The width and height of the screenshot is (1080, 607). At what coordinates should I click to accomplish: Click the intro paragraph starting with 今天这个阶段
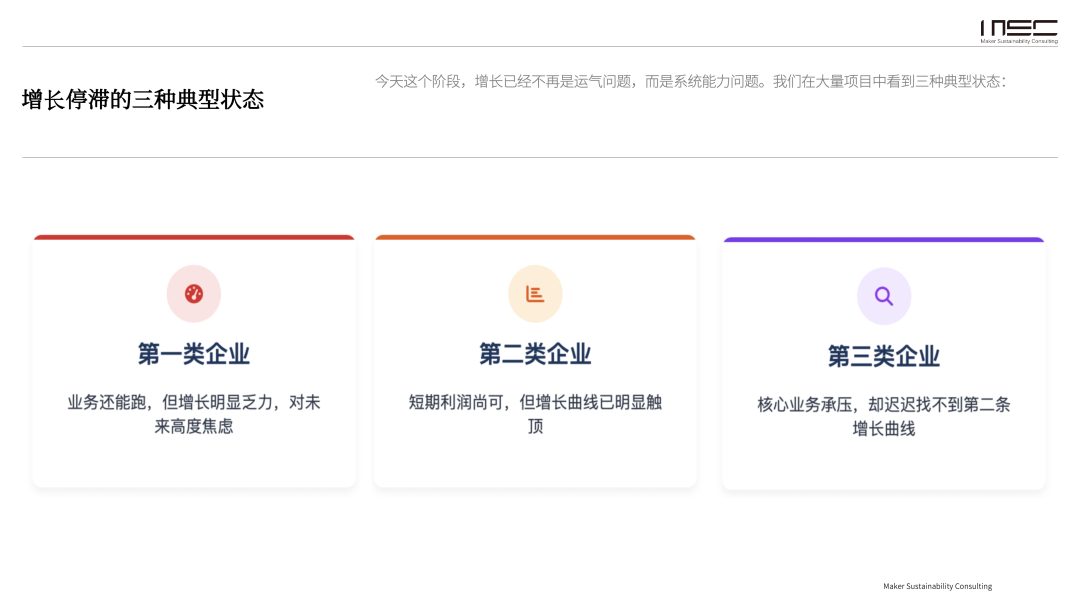click(x=690, y=81)
